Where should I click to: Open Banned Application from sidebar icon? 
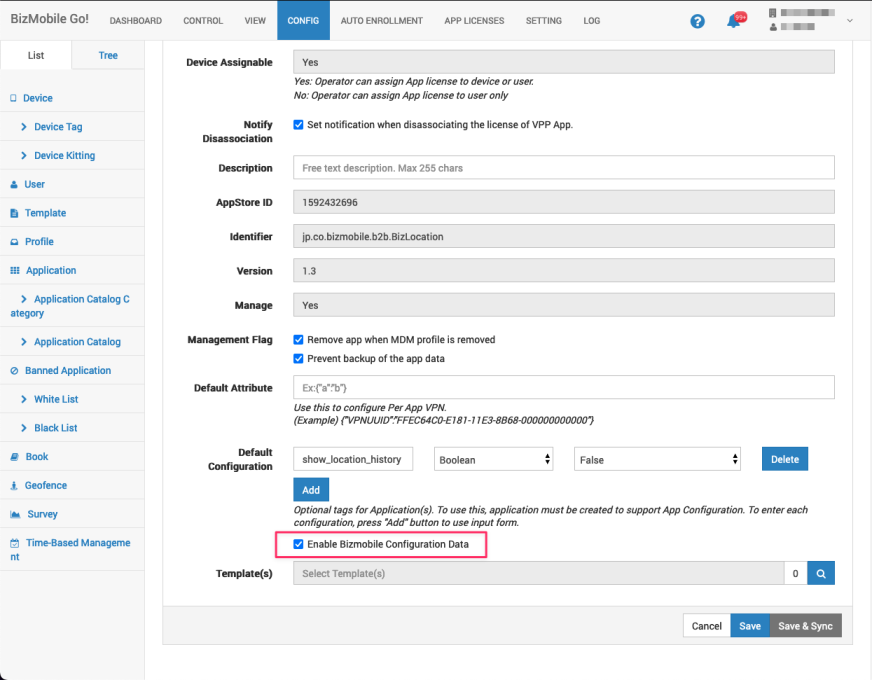[14, 371]
